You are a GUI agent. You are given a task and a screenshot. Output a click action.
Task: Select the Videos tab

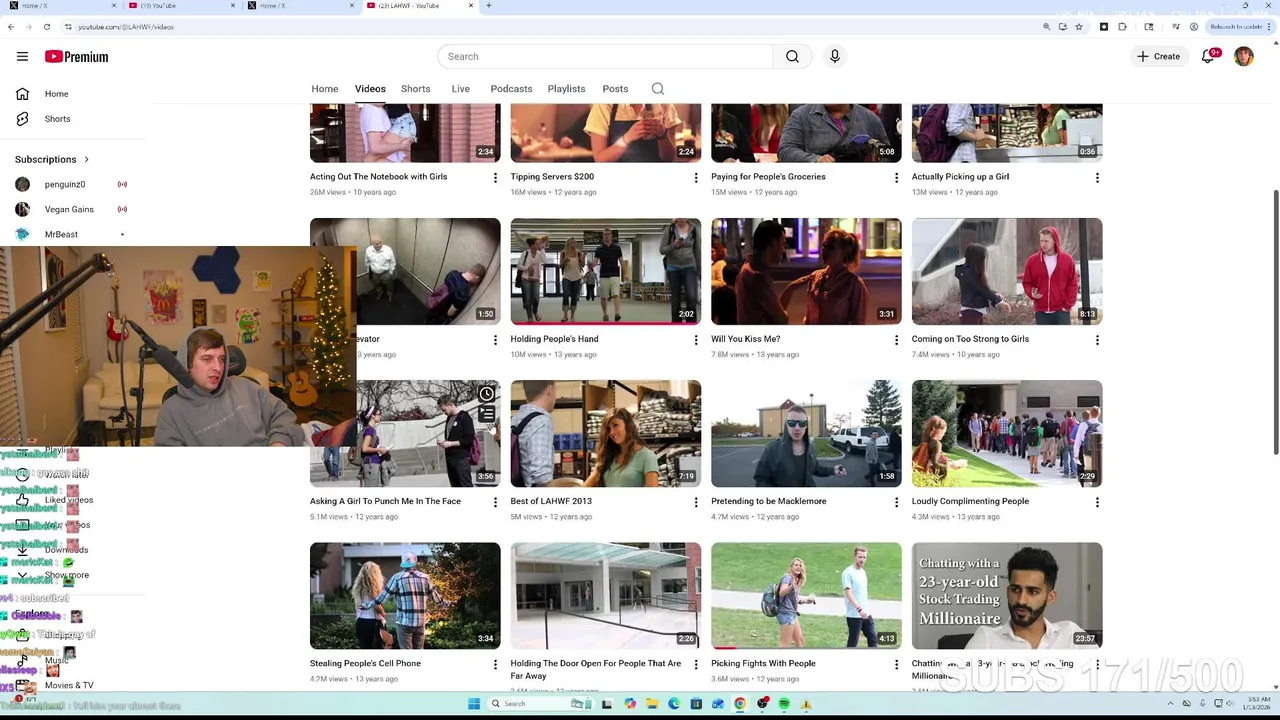pyautogui.click(x=370, y=89)
